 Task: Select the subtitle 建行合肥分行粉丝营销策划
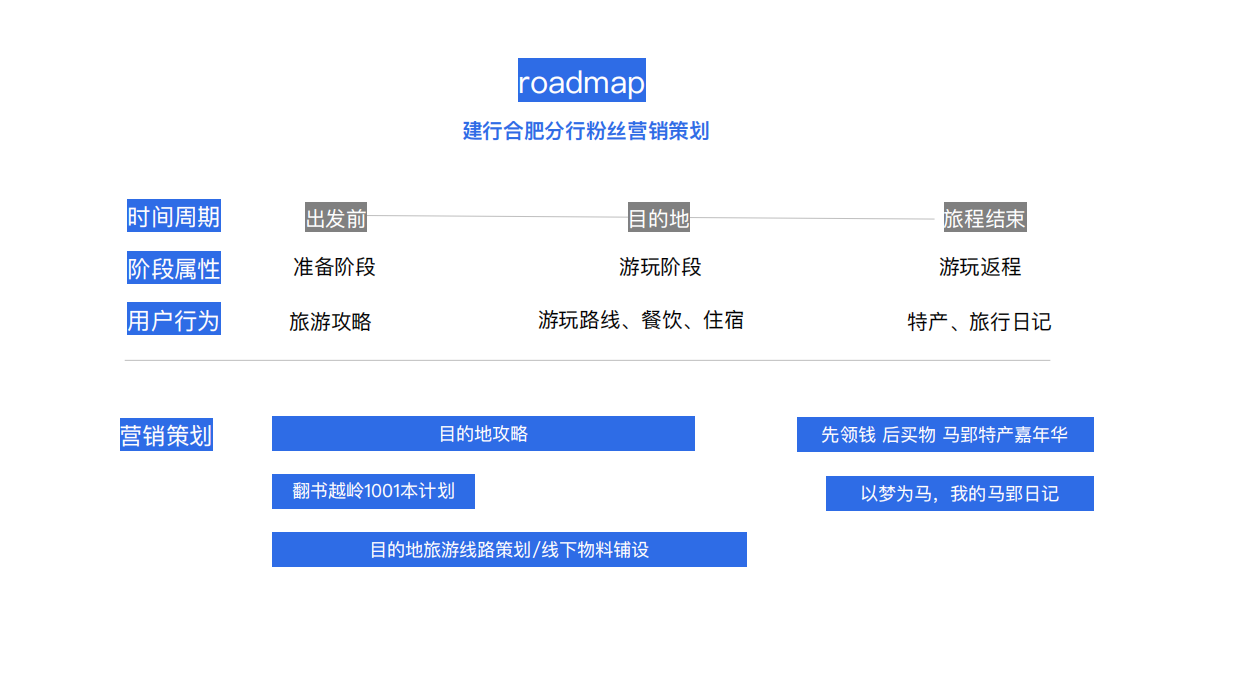[x=582, y=131]
